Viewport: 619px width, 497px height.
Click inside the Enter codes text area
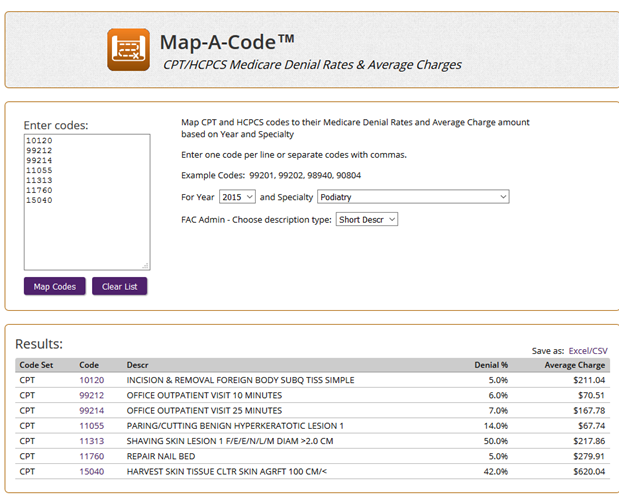[x=87, y=202]
